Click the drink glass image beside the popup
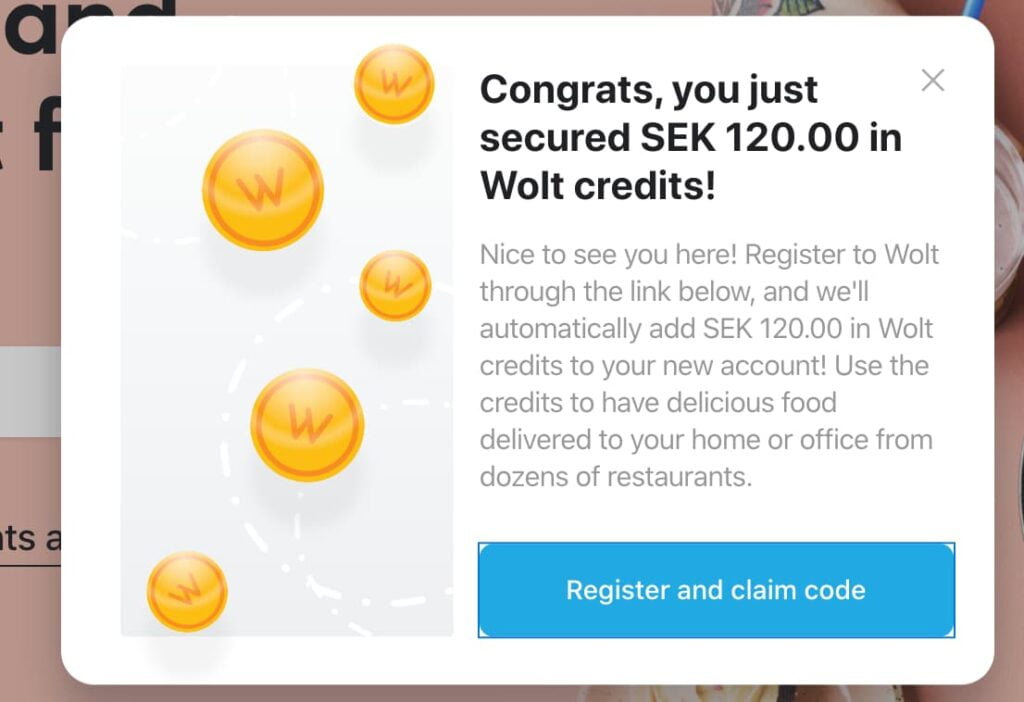Screen dimensions: 1024x702 click(x=1009, y=222)
